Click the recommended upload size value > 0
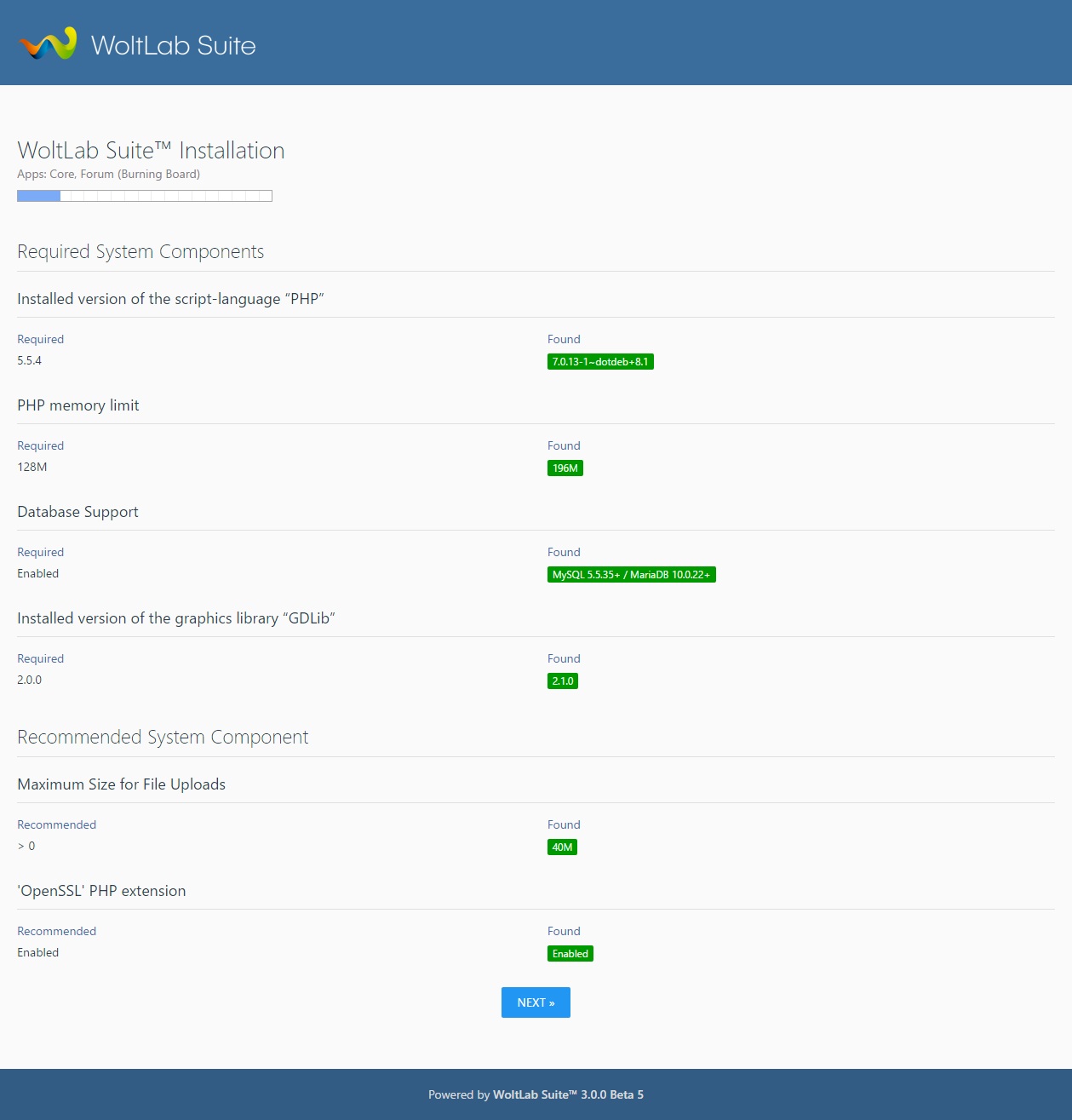Image resolution: width=1072 pixels, height=1120 pixels. tap(26, 846)
